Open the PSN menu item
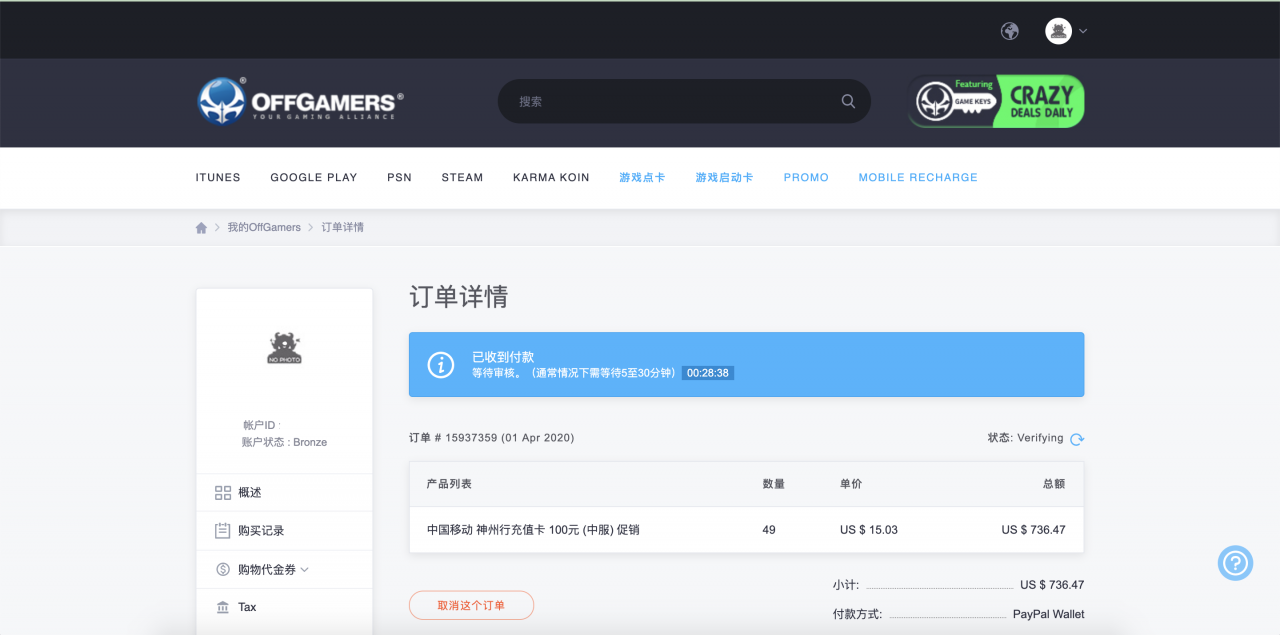The width and height of the screenshot is (1280, 635). [x=399, y=177]
